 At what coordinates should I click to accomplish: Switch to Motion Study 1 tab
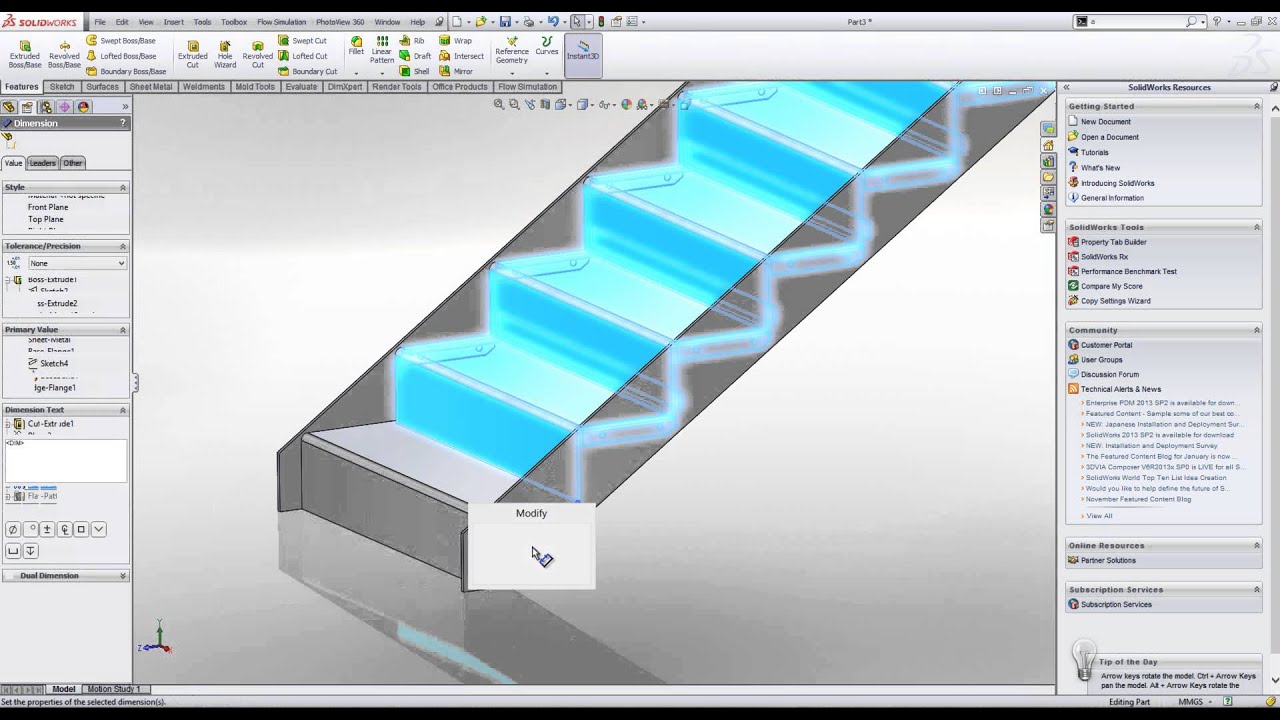click(114, 689)
